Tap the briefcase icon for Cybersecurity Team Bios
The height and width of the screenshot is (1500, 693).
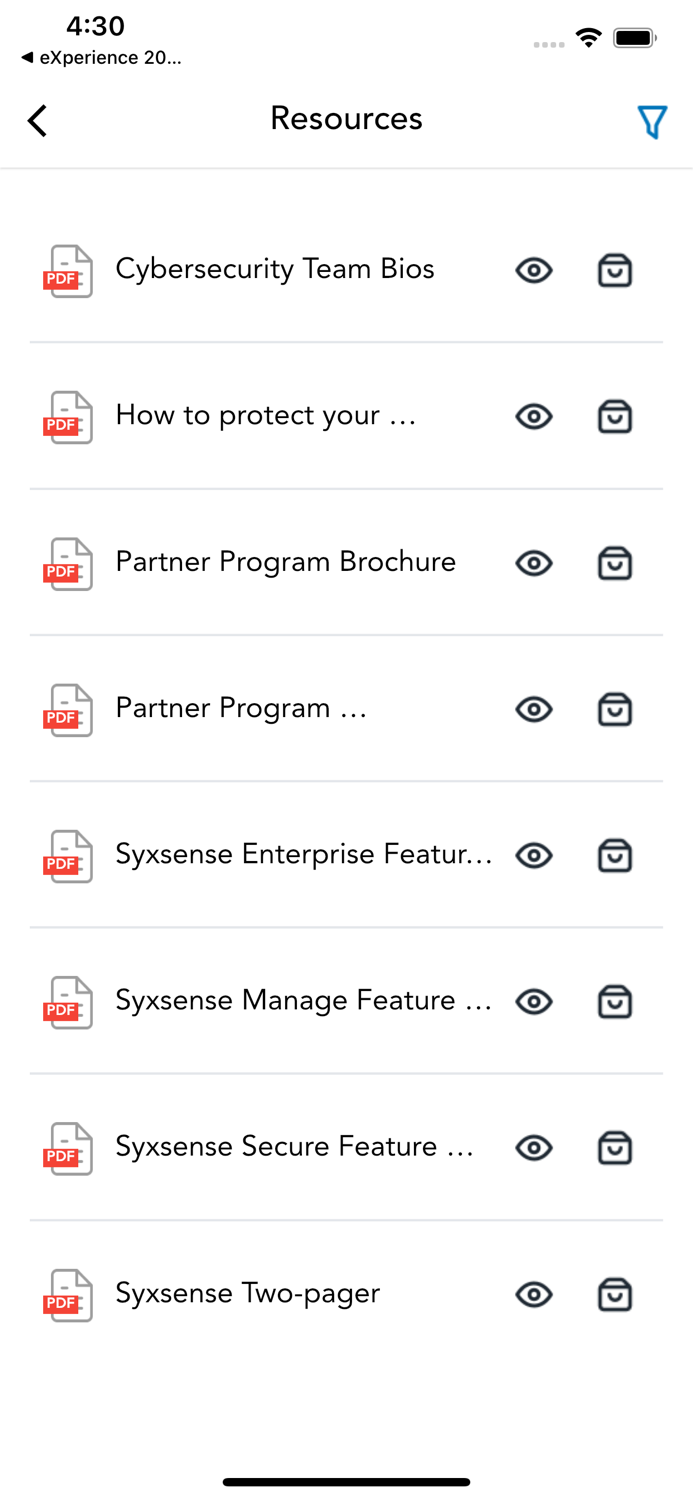point(615,270)
